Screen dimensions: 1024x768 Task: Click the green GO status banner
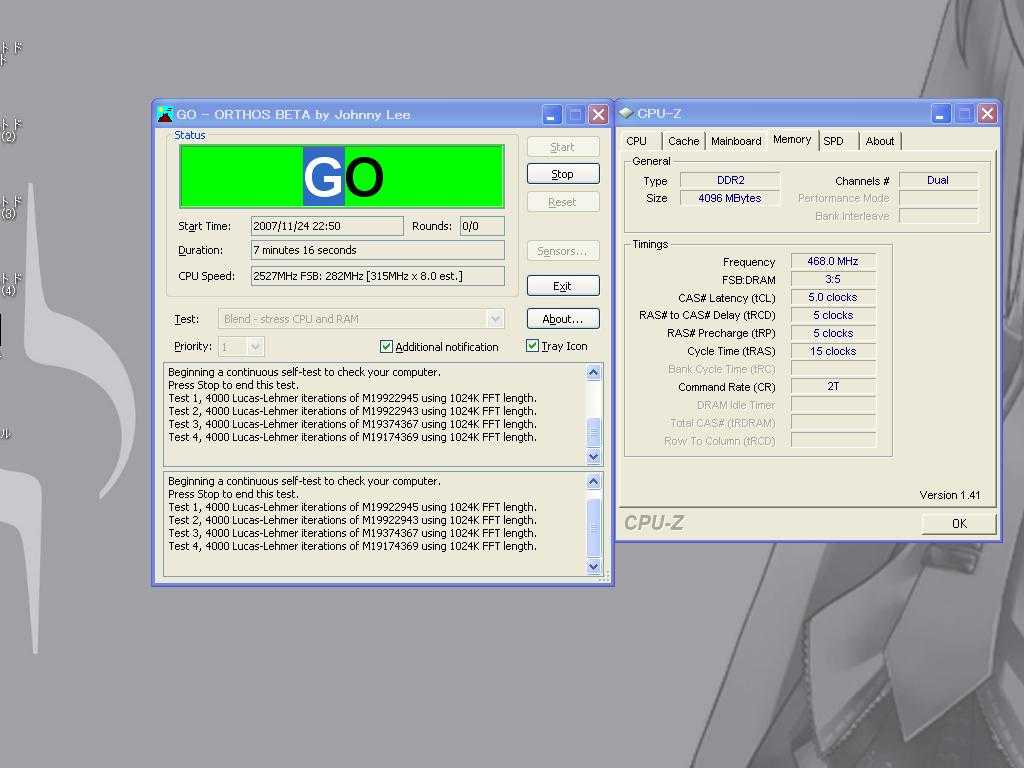[x=342, y=176]
